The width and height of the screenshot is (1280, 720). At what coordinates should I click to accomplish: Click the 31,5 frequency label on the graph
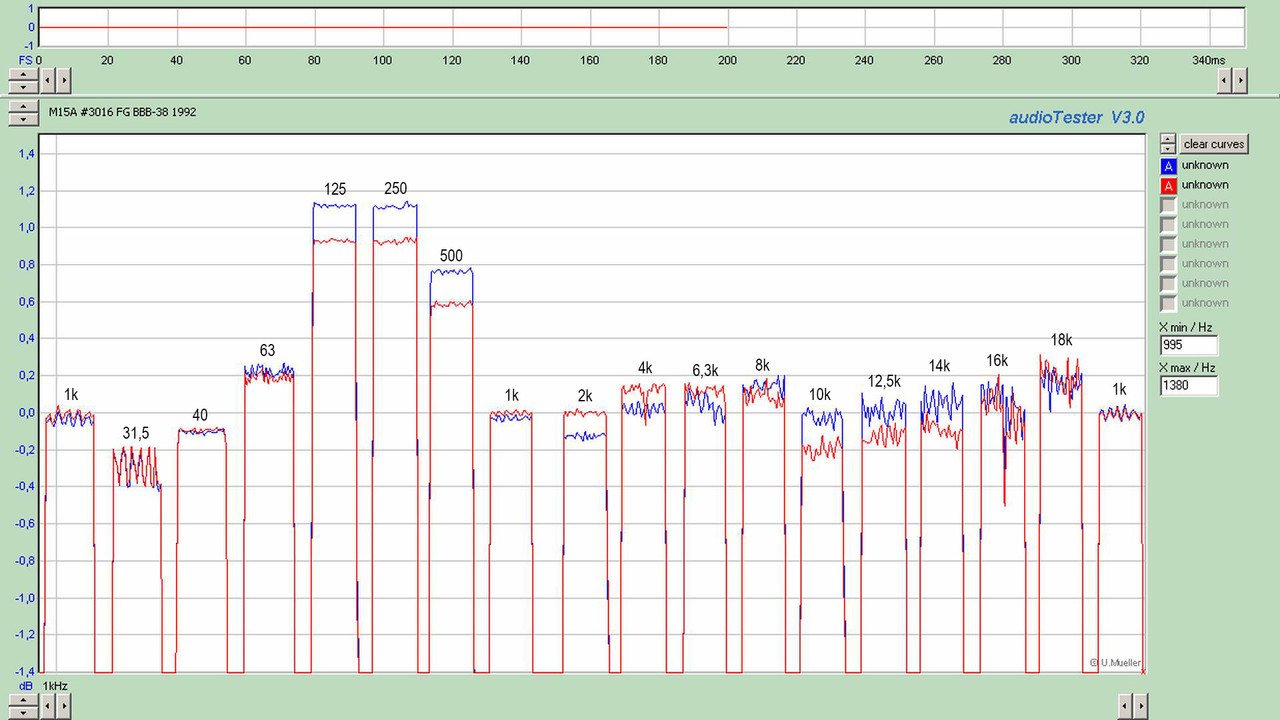click(136, 433)
